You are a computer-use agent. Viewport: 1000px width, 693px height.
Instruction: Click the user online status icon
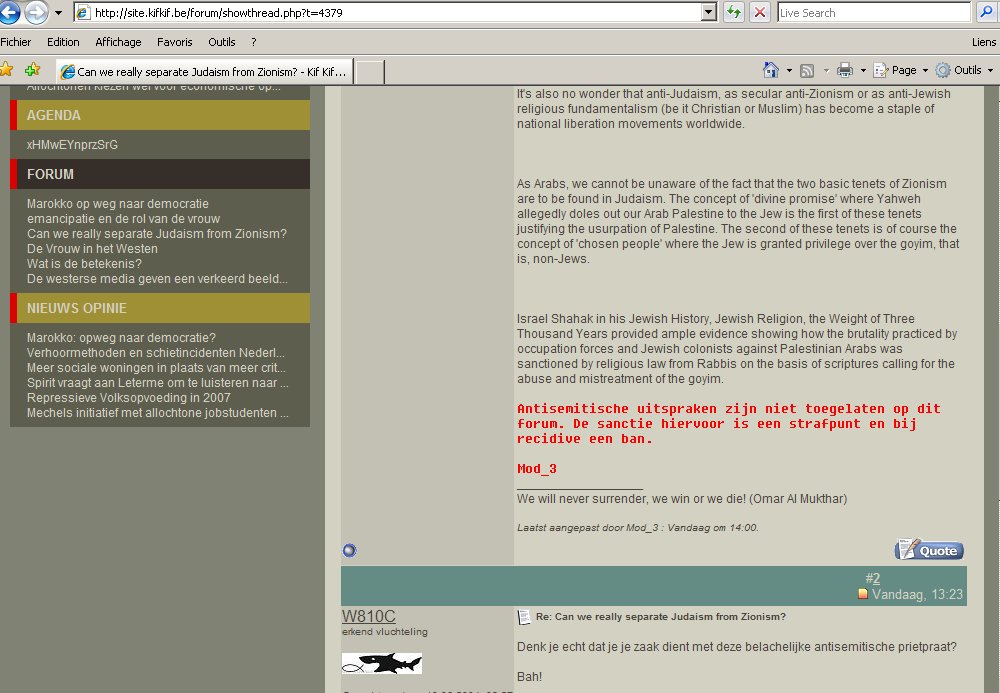pos(349,550)
